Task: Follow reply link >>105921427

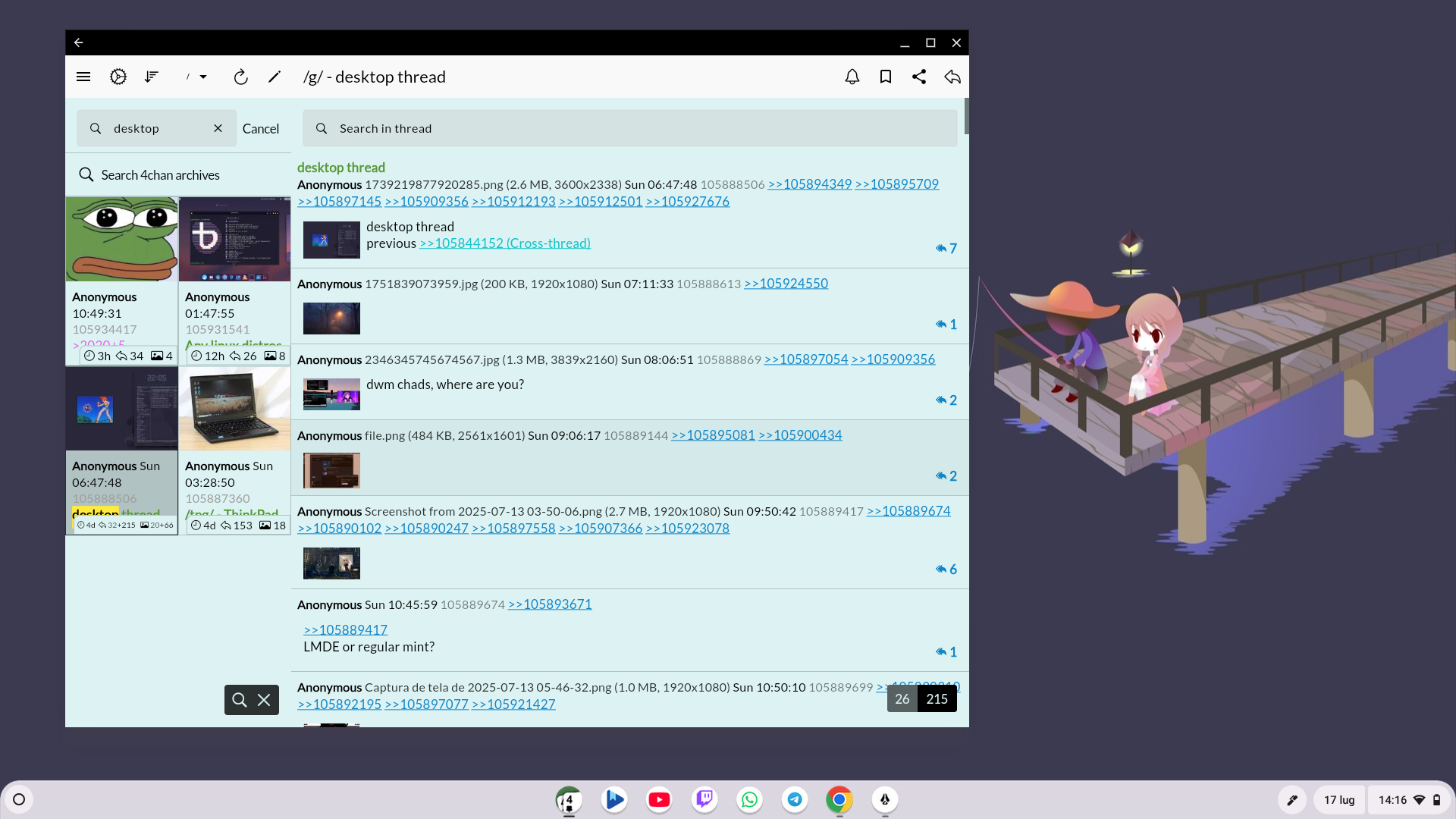Action: click(x=513, y=704)
